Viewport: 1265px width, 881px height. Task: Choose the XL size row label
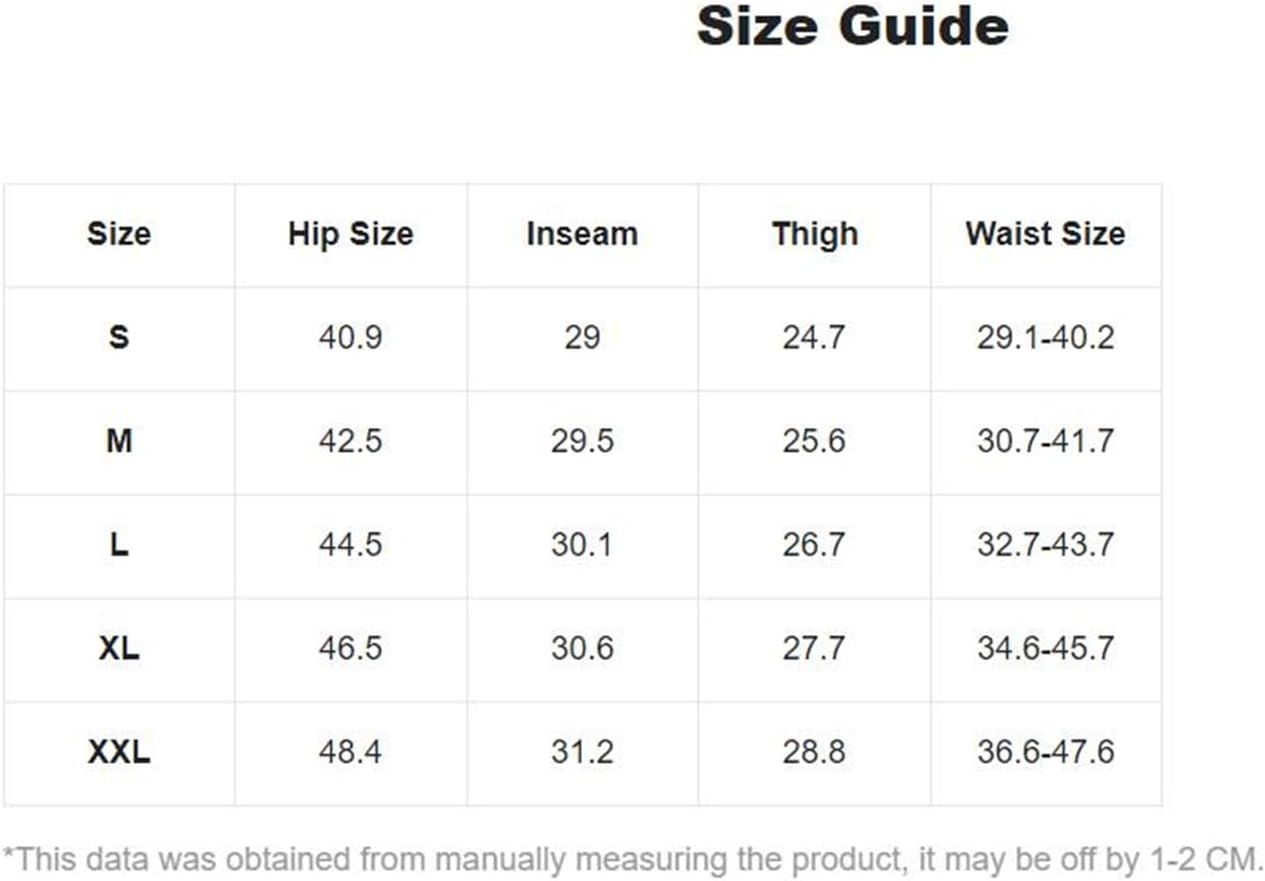tap(119, 648)
